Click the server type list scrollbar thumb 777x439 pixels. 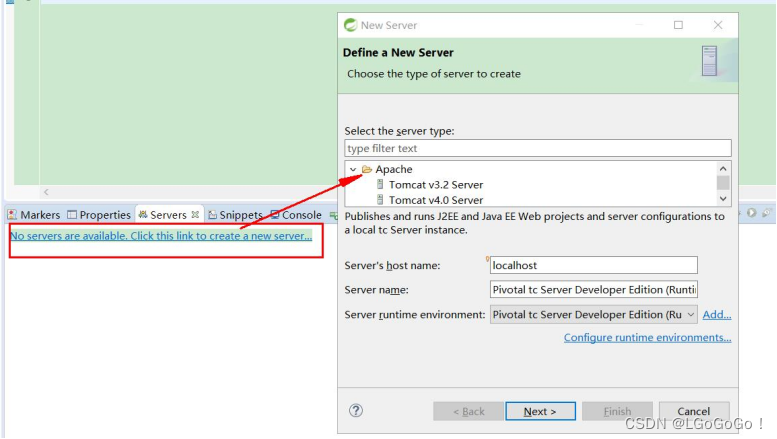tap(723, 182)
